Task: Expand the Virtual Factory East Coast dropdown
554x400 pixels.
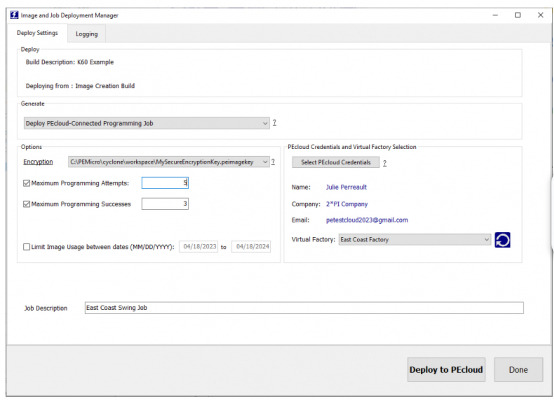Action: coord(414,240)
